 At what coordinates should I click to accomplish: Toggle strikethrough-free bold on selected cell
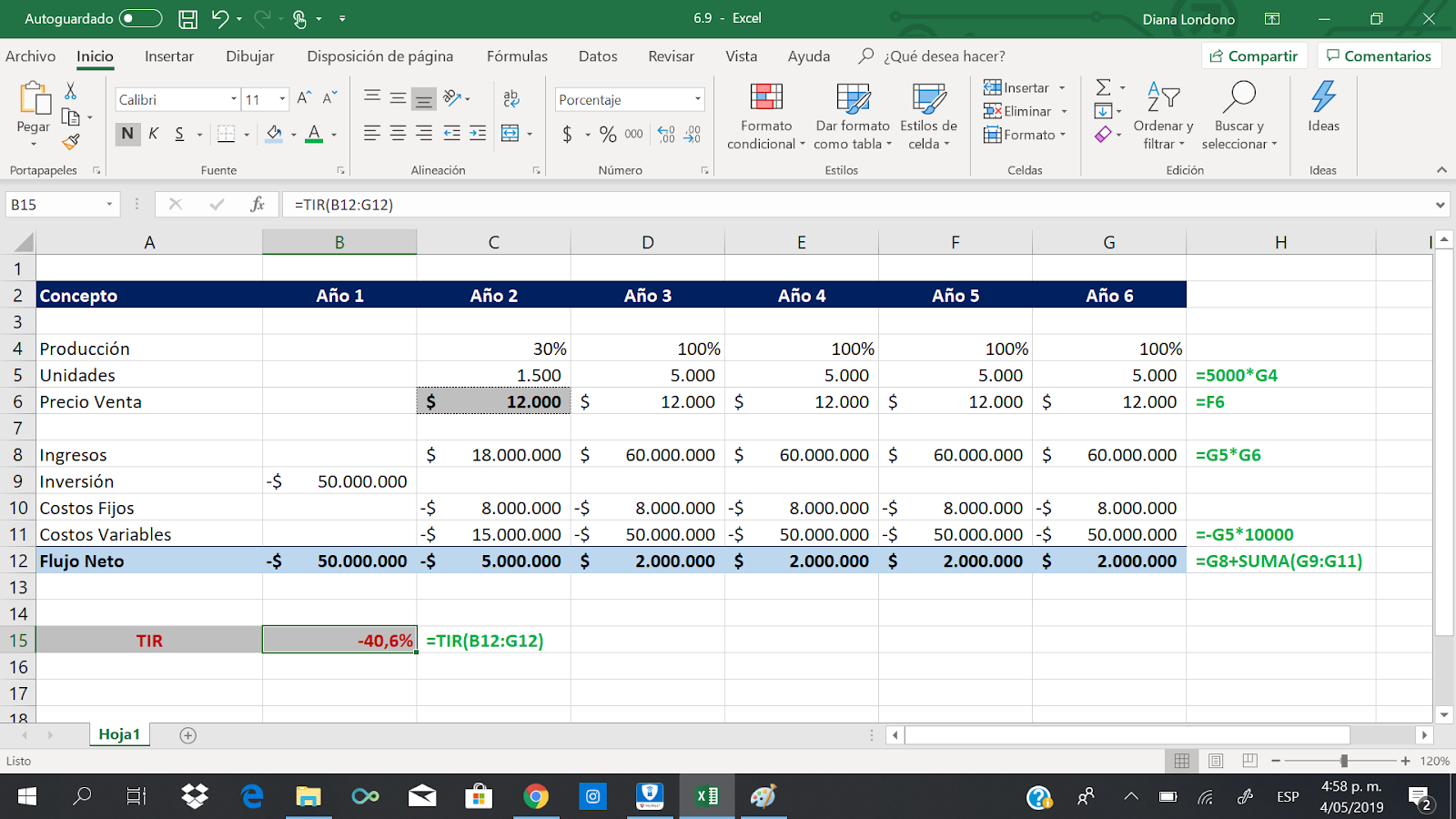click(x=126, y=133)
